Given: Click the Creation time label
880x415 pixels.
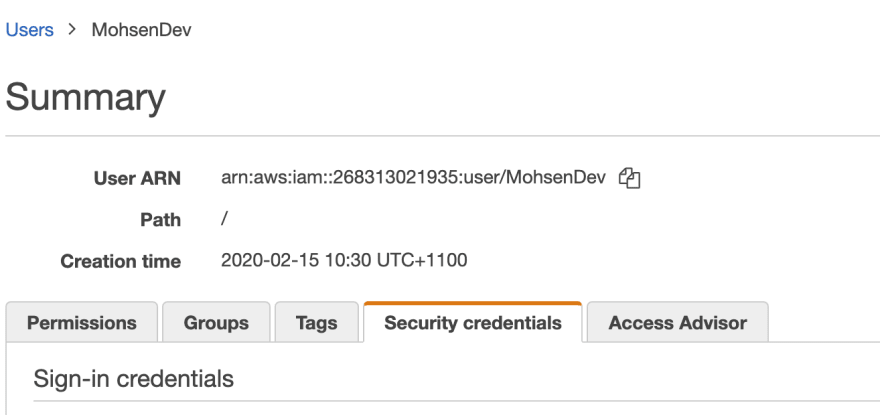Looking at the screenshot, I should pos(121,261).
